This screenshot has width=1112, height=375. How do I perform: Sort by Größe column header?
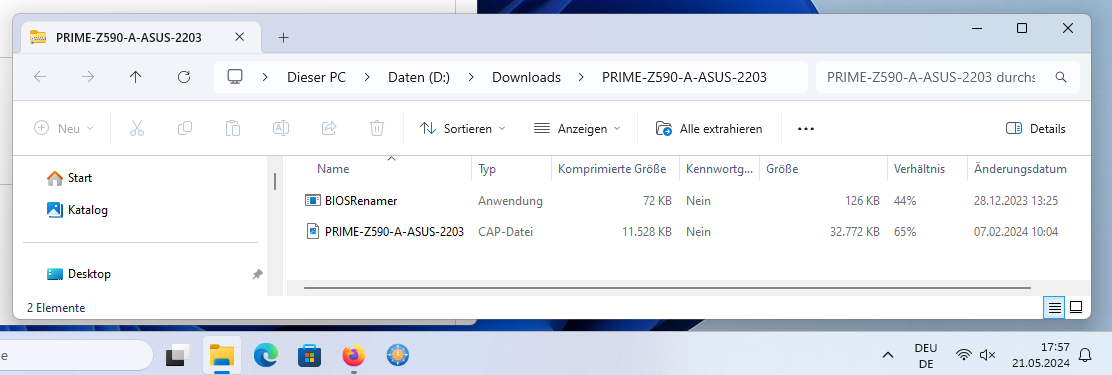tap(782, 169)
